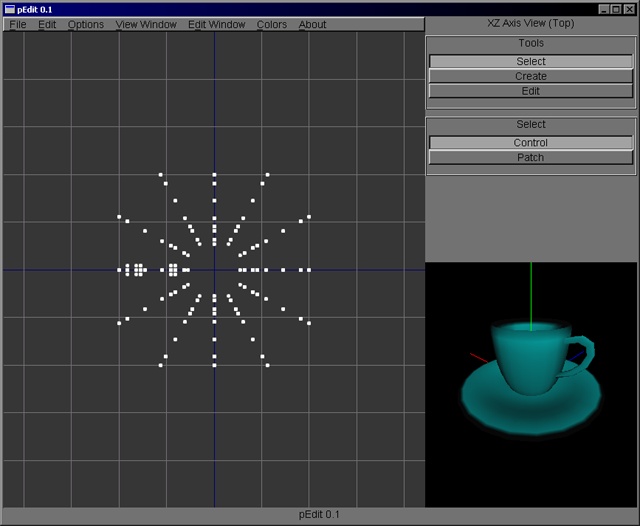Screen dimensions: 640x526
Task: Switch to the Edit tool in Tools panel
Action: [x=531, y=91]
